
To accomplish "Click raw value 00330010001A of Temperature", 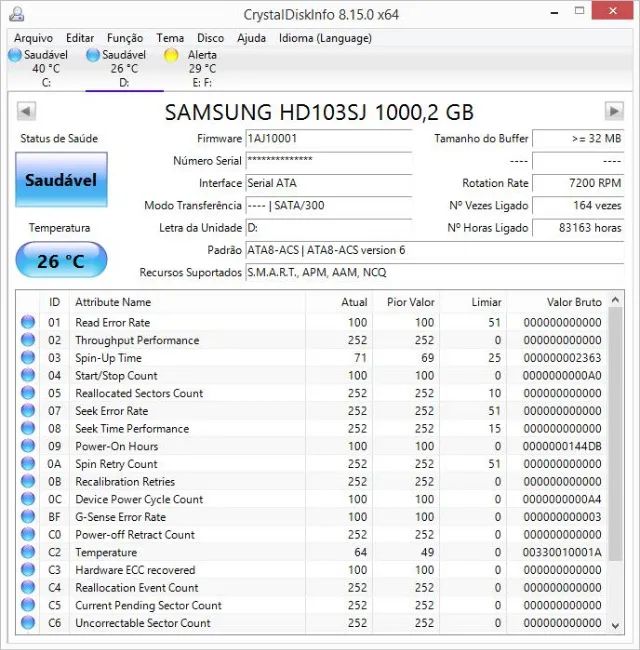I will [x=562, y=552].
